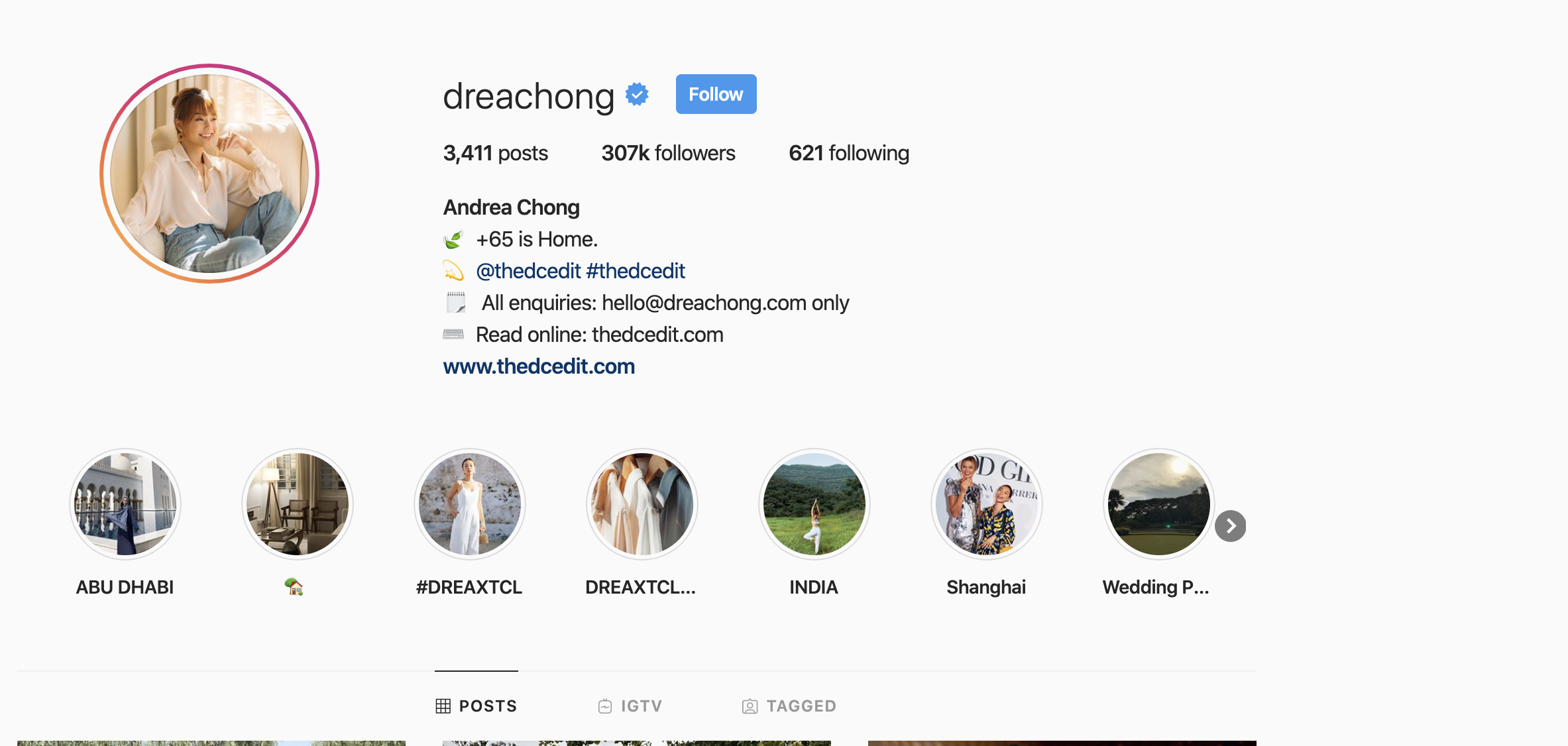Open the DREAXTCL... clothing rack highlight
Viewport: 1568px width, 746px height.
[x=642, y=504]
